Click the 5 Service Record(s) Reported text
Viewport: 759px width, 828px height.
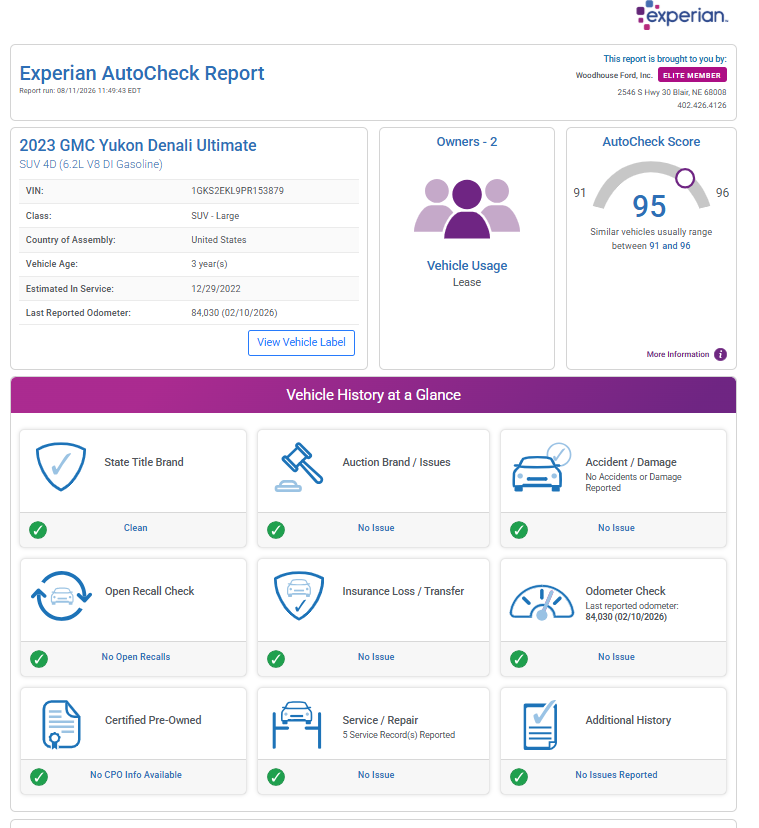398,735
